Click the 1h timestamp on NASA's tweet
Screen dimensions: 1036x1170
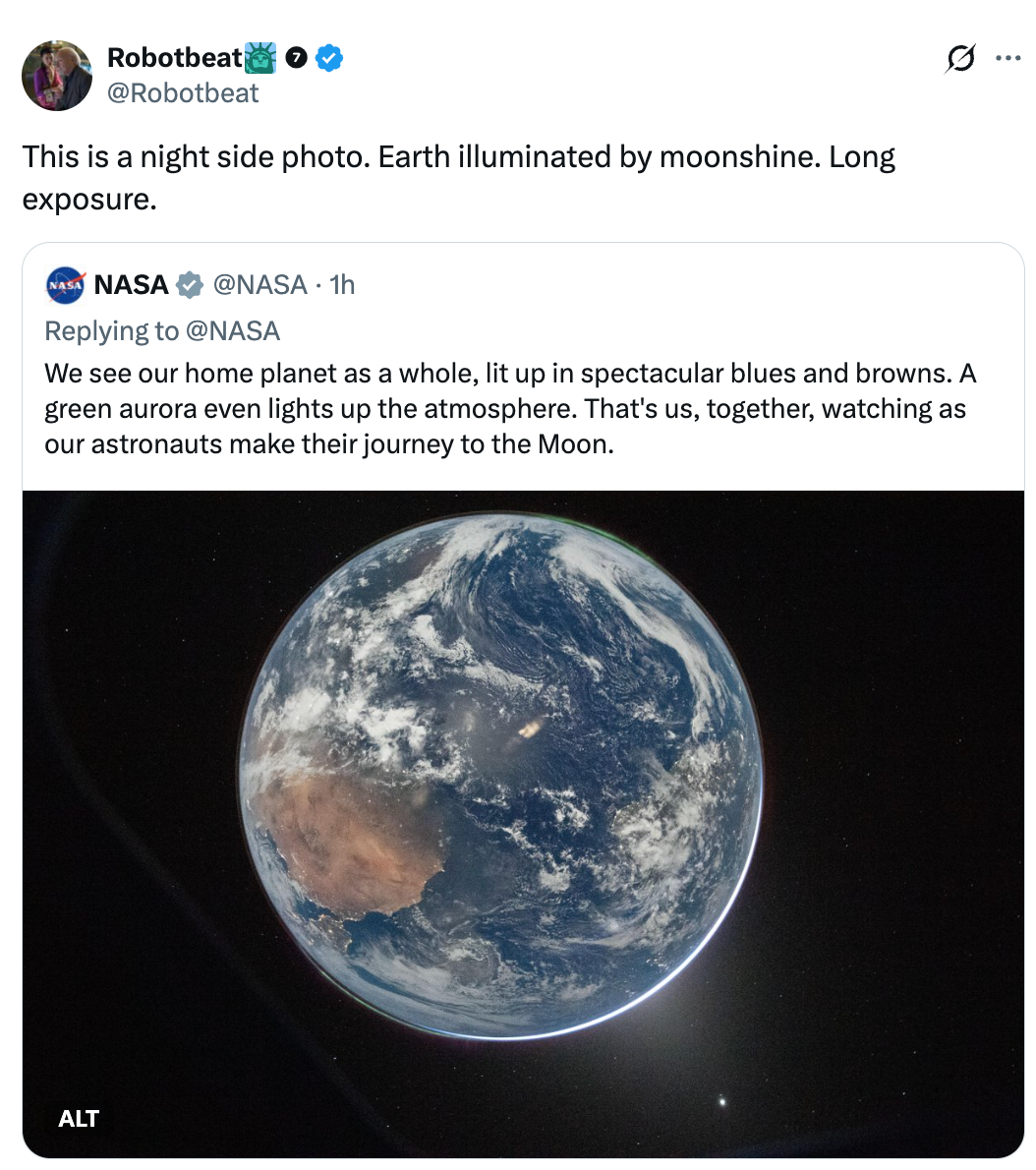click(342, 285)
